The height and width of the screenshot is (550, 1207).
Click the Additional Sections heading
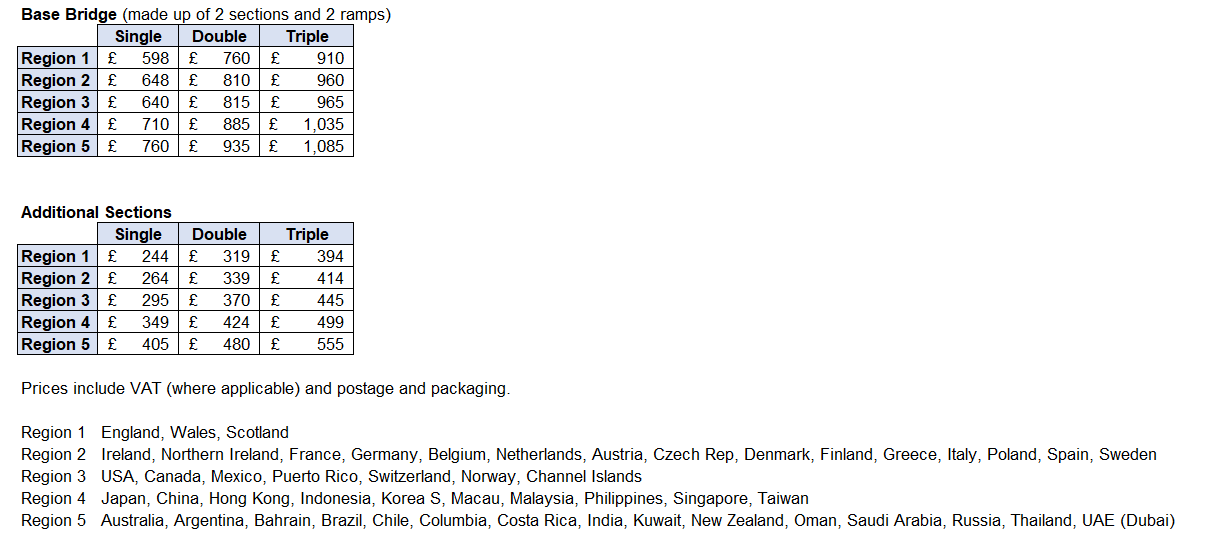tap(96, 212)
